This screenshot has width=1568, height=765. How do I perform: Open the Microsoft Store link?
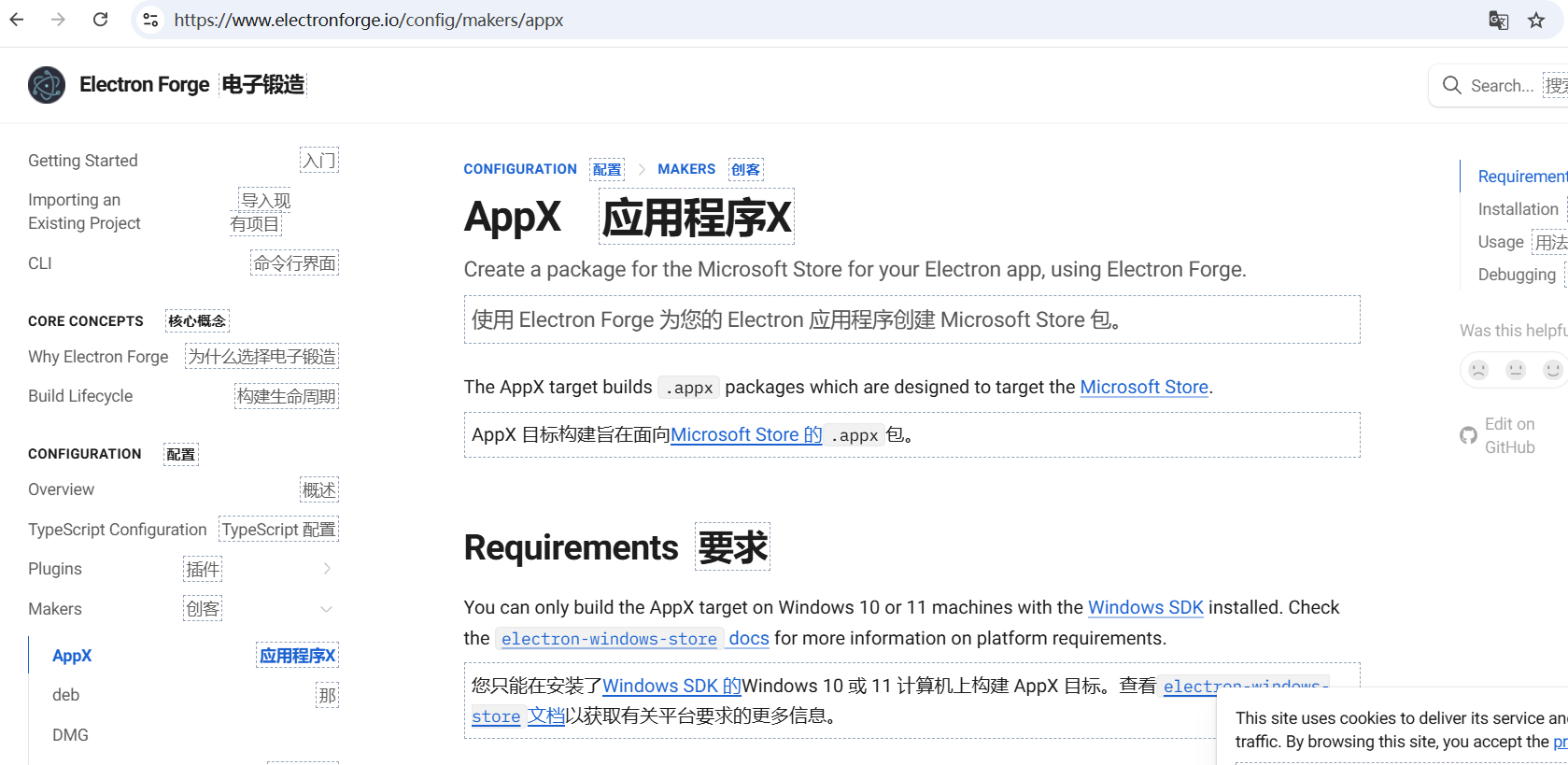[1143, 387]
